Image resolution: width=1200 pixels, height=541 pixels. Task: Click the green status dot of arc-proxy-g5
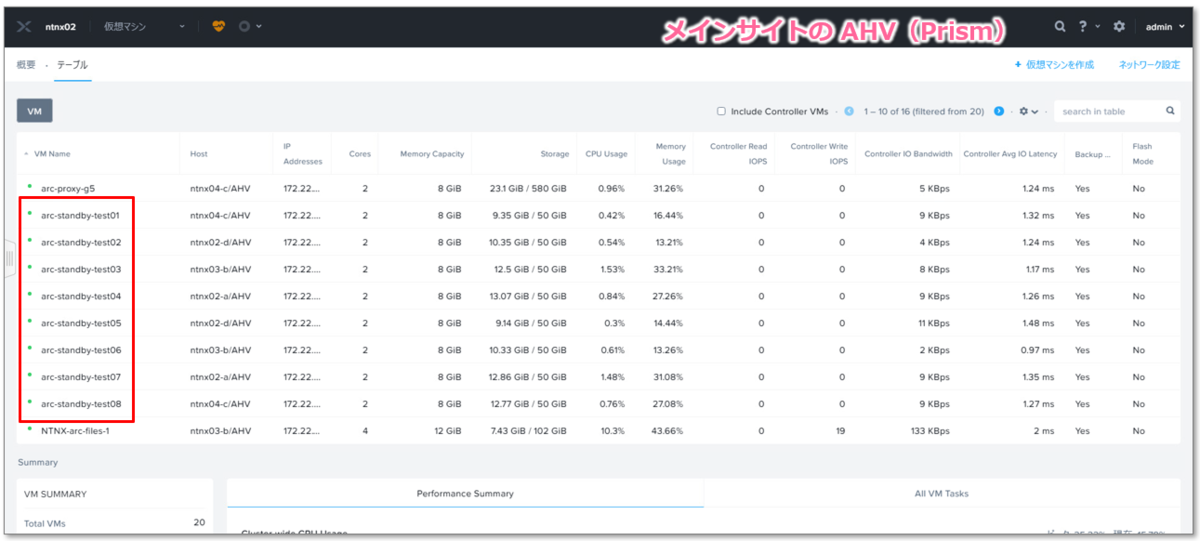[x=30, y=186]
